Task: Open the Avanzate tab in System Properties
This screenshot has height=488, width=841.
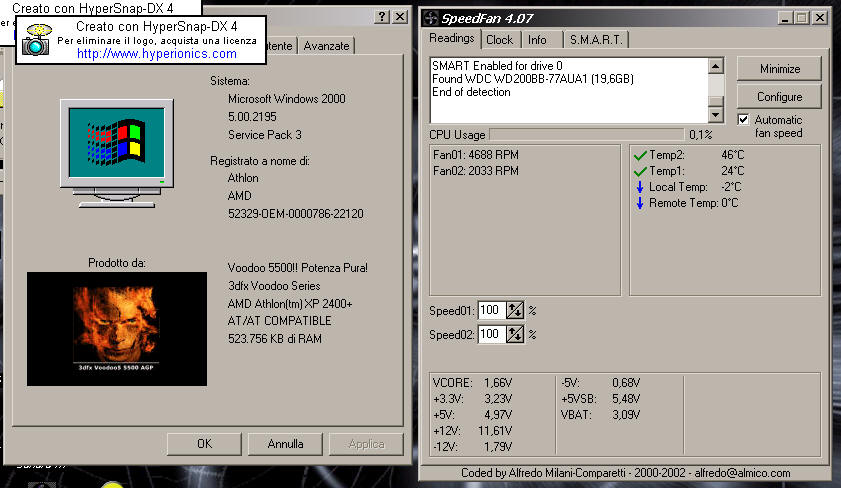Action: click(326, 46)
